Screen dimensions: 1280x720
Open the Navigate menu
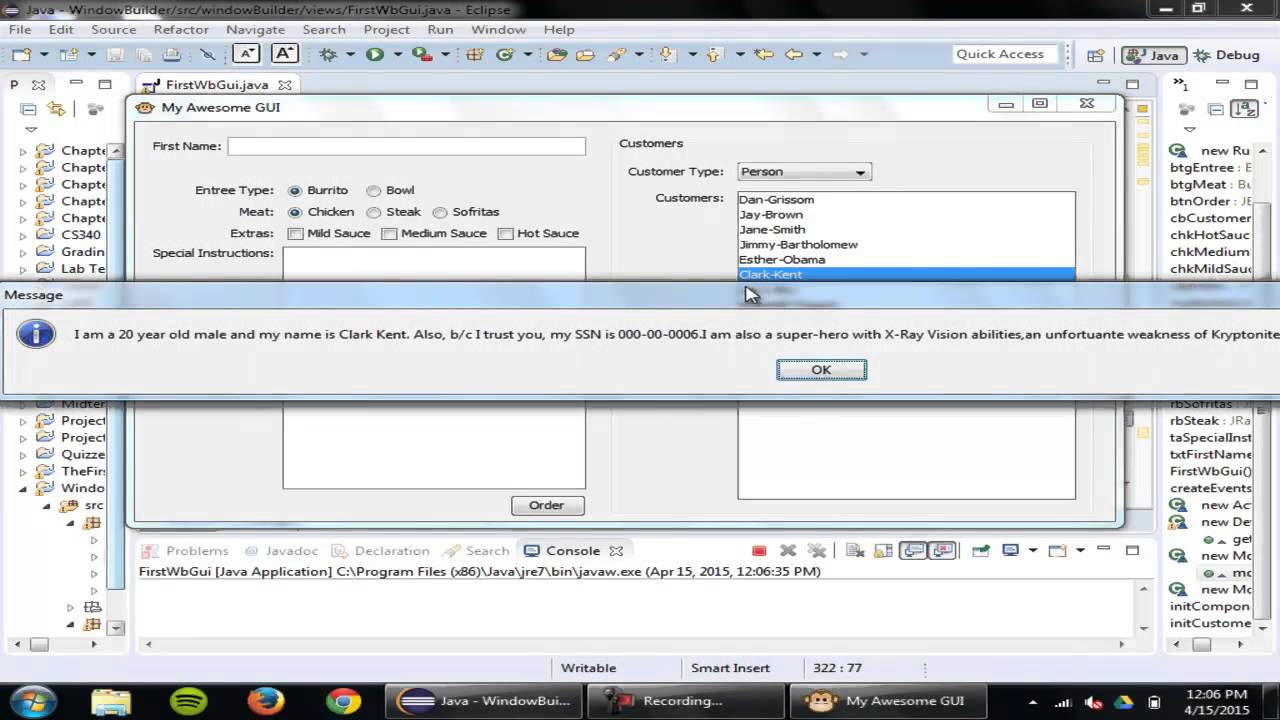[x=255, y=30]
